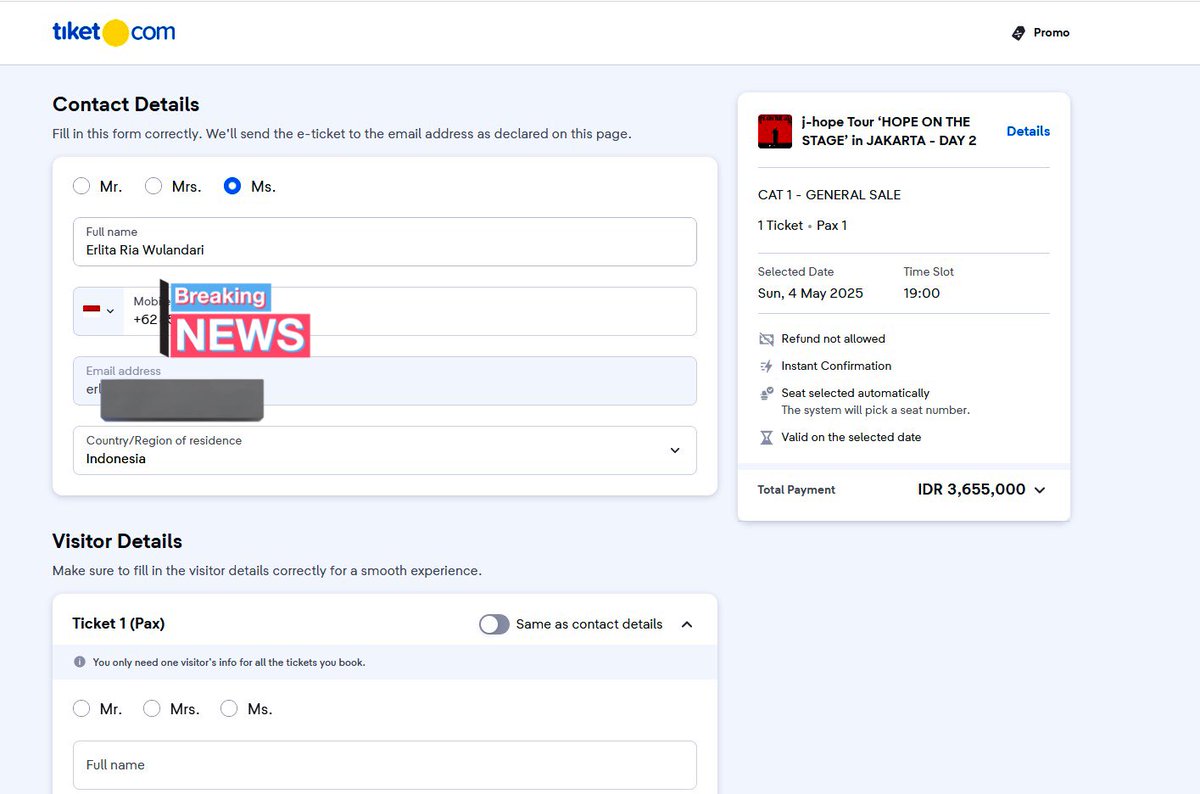Click the 'Visitor Details' heading
This screenshot has width=1200, height=794.
coord(117,541)
